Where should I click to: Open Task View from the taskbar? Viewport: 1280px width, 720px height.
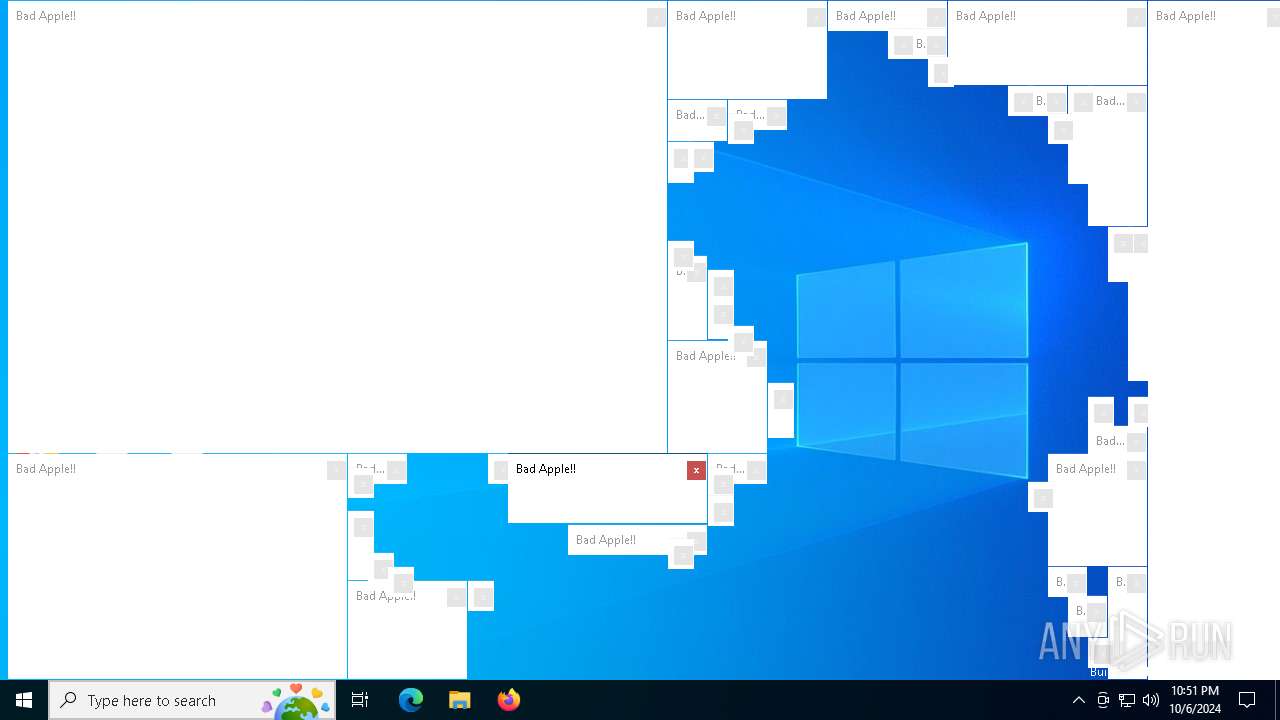[x=360, y=700]
